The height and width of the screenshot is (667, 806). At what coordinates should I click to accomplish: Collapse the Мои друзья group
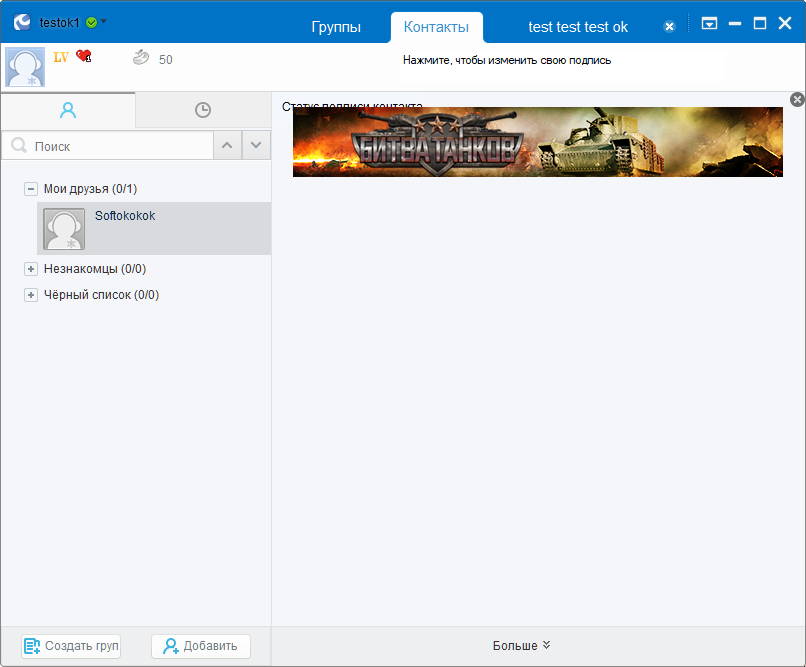coord(31,189)
